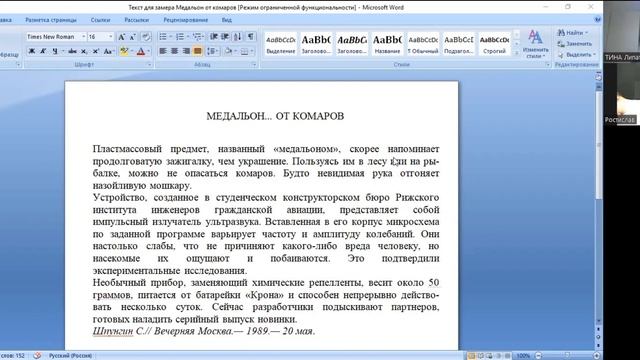This screenshot has height=360, width=640.
Task: Apply the text highlight color
Action: tap(124, 51)
